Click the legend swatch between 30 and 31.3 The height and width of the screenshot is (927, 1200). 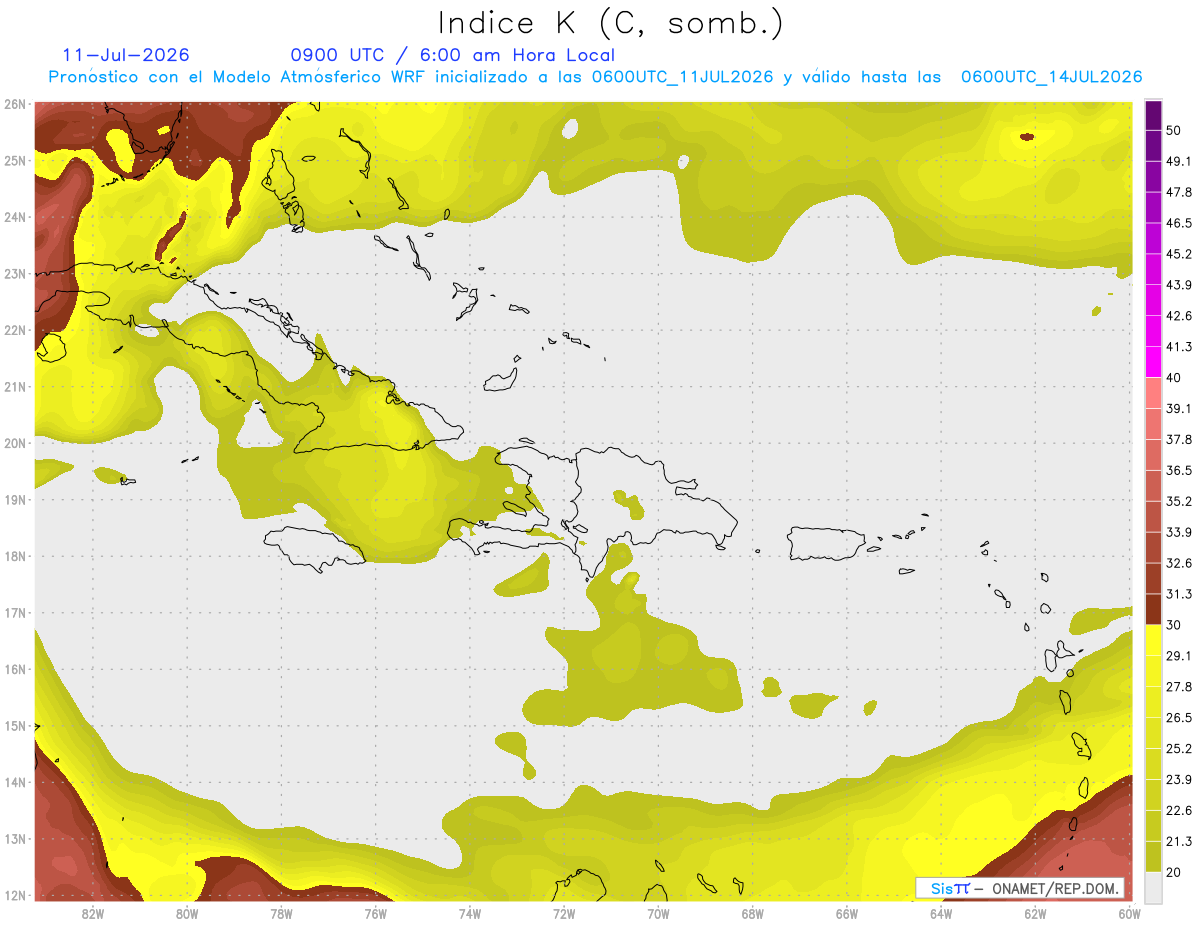(1153, 610)
